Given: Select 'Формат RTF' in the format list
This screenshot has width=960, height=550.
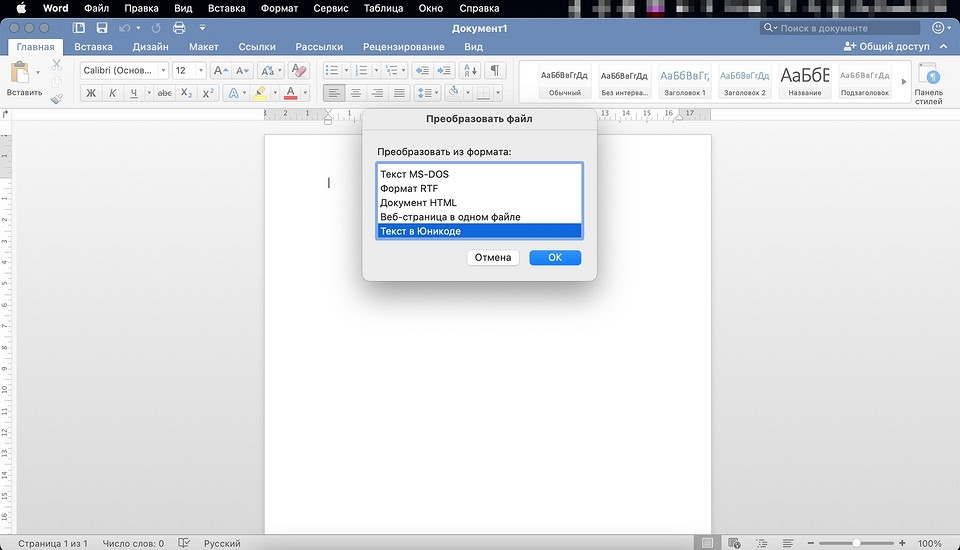Looking at the screenshot, I should click(408, 188).
